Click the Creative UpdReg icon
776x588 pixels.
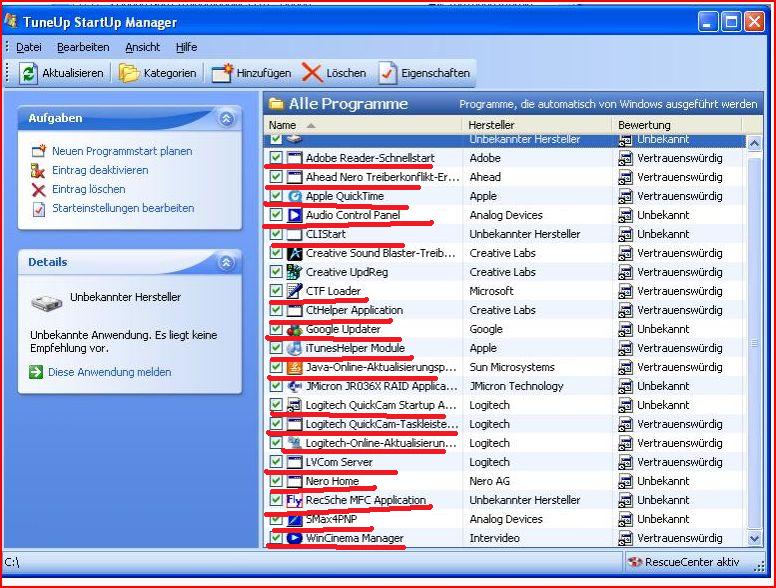[294, 272]
